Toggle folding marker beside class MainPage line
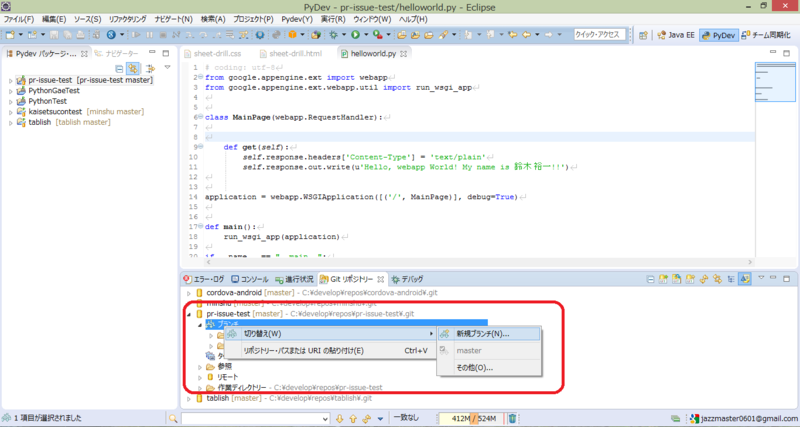Image resolution: width=800 pixels, height=427 pixels. click(x=200, y=117)
